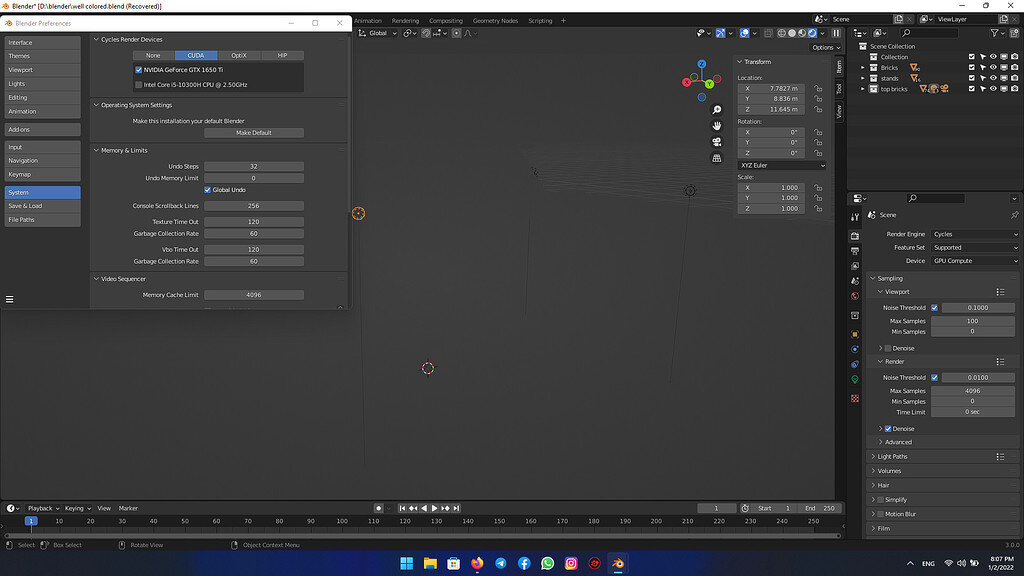Open the Feature Set dropdown

point(975,248)
